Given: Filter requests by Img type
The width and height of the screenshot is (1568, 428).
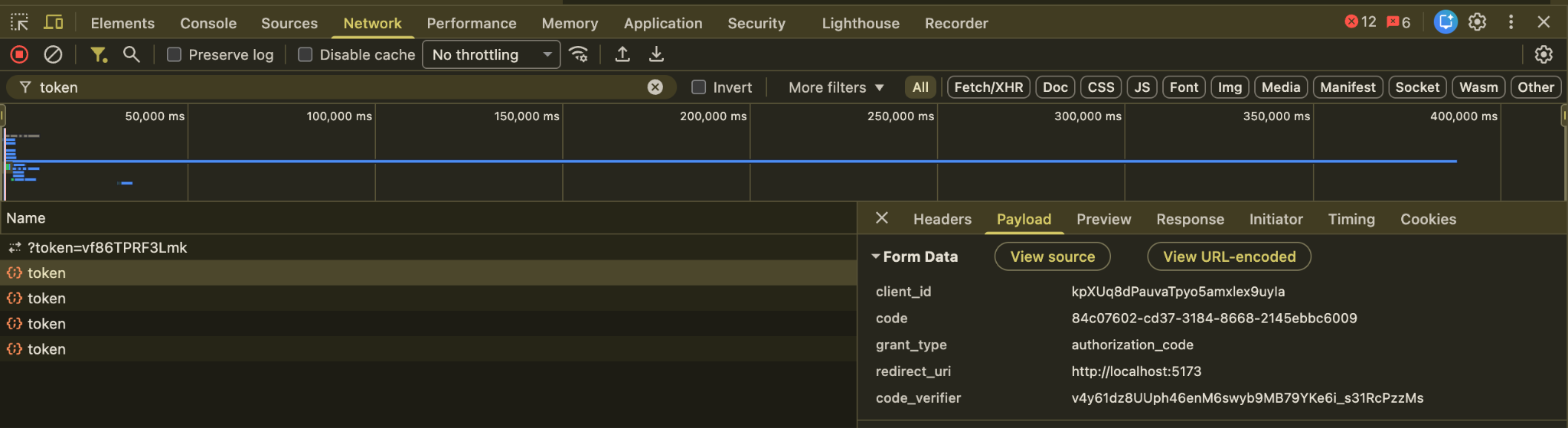Looking at the screenshot, I should coord(1230,87).
